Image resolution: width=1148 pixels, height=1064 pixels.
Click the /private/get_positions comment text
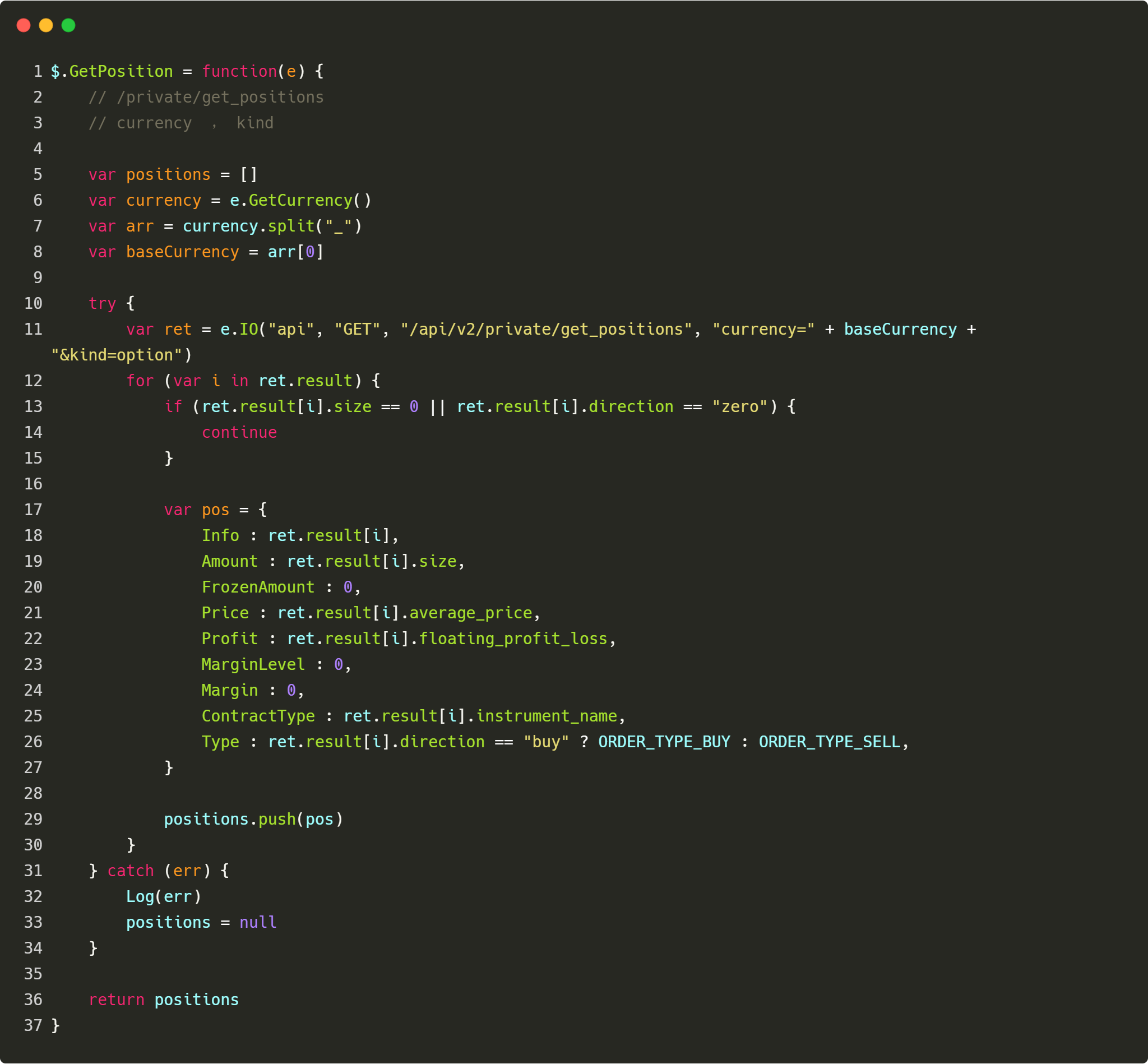click(x=220, y=98)
